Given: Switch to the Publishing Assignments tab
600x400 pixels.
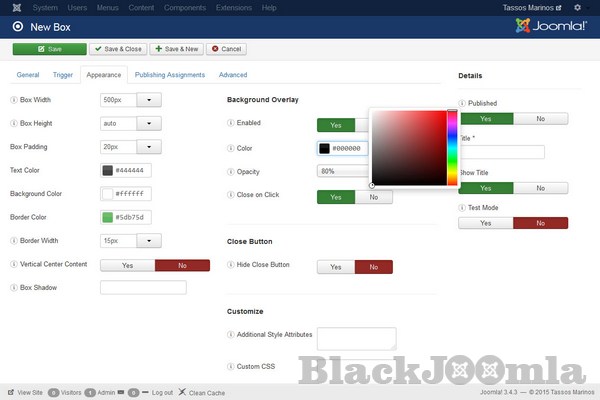Looking at the screenshot, I should tap(170, 75).
